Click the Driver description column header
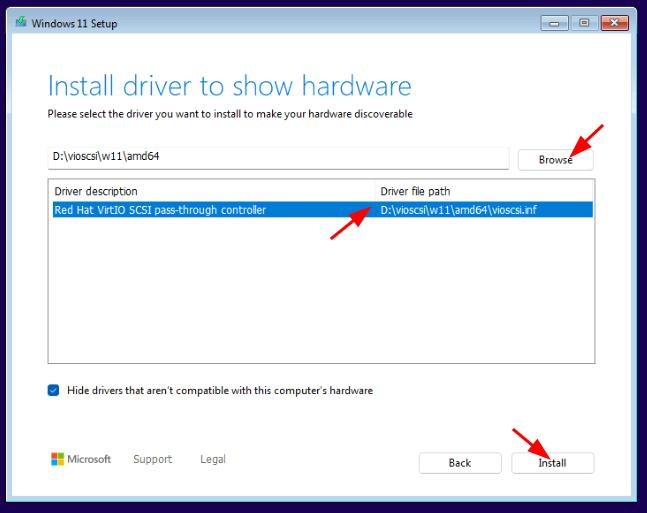The image size is (647, 513). pos(214,191)
